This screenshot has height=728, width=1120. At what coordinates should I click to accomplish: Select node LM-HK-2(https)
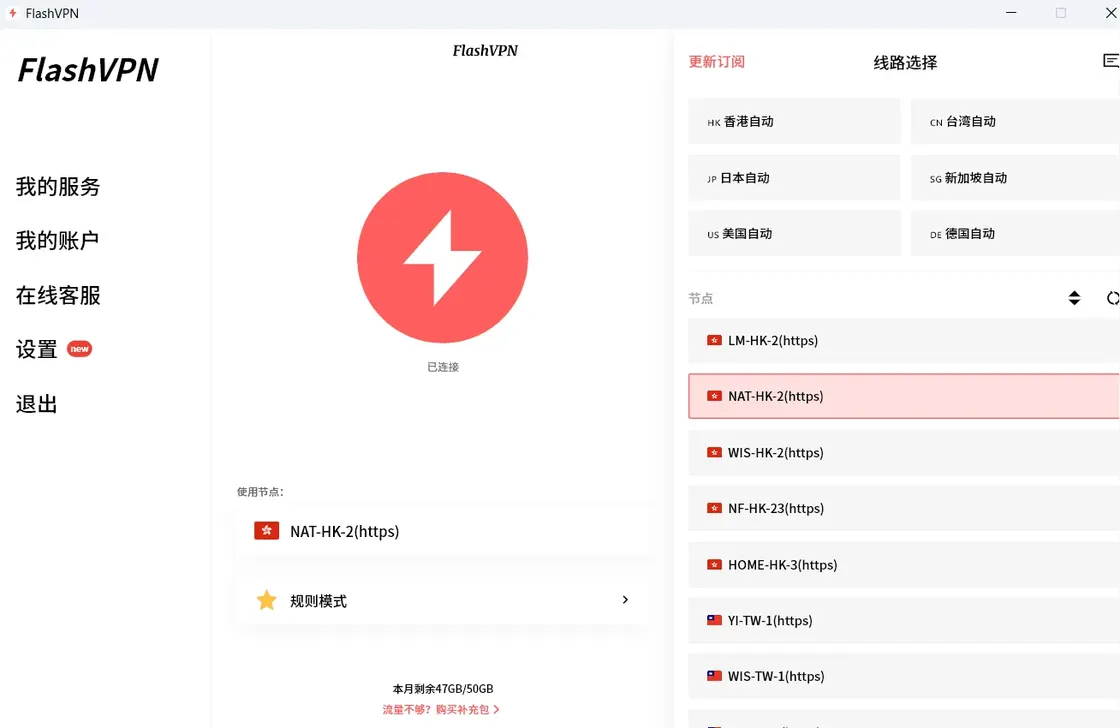point(904,340)
